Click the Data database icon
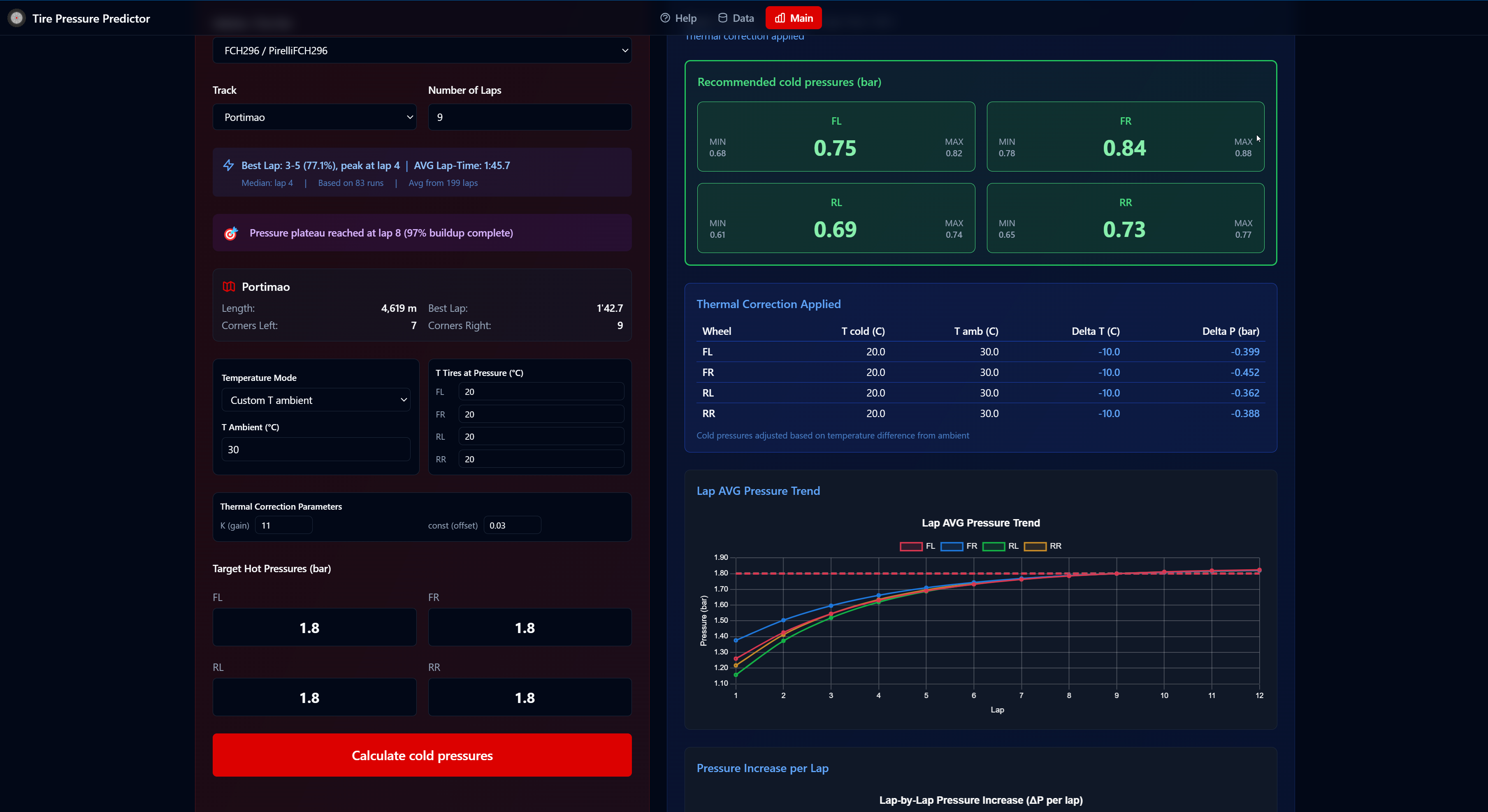 tap(722, 18)
